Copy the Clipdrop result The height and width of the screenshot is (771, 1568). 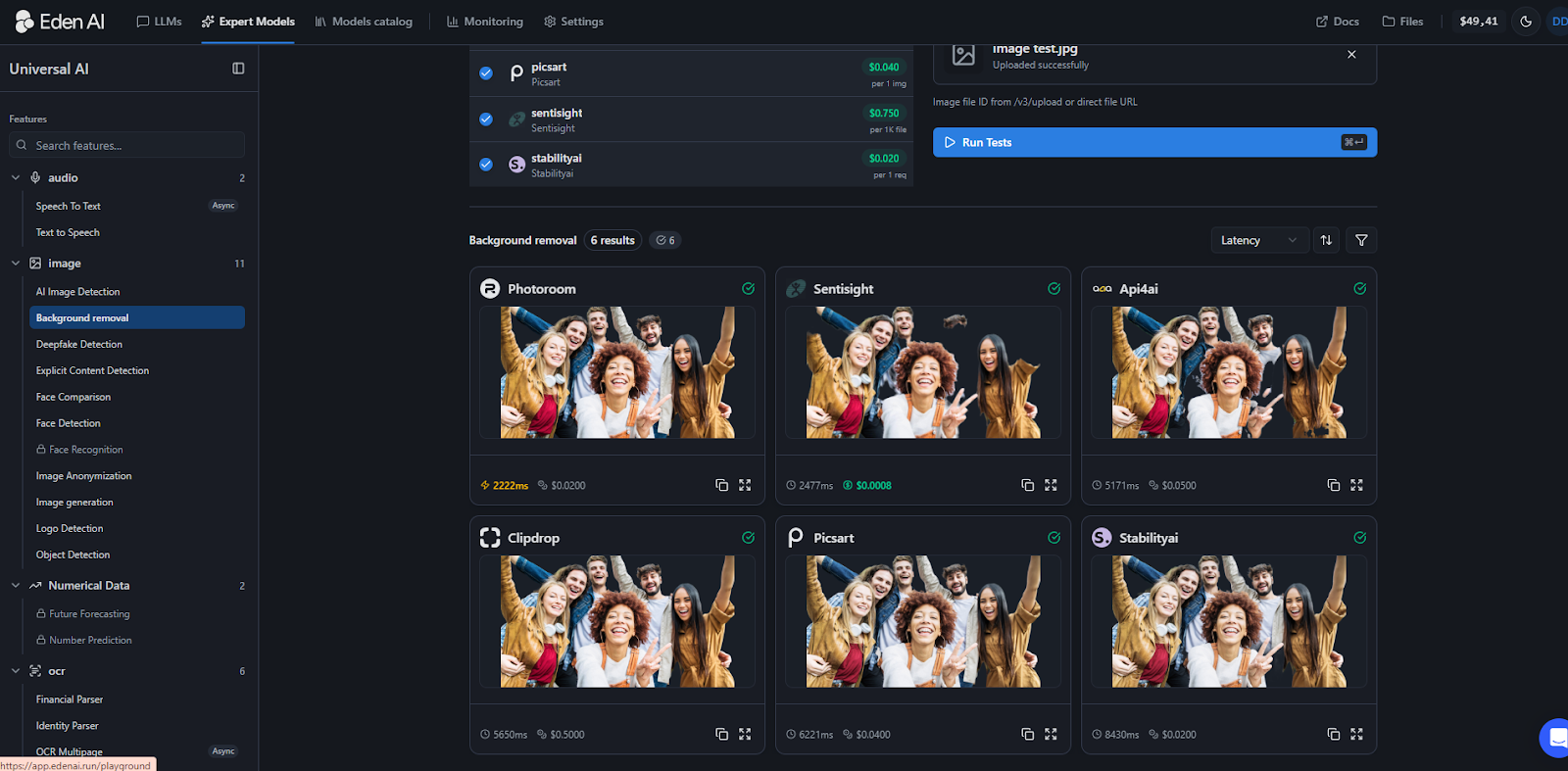(722, 734)
